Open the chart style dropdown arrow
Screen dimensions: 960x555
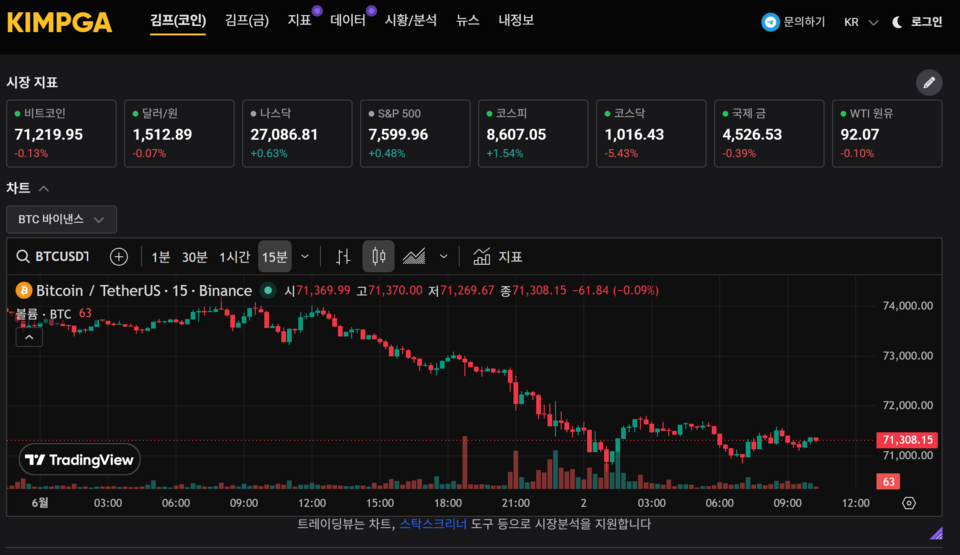(x=444, y=257)
